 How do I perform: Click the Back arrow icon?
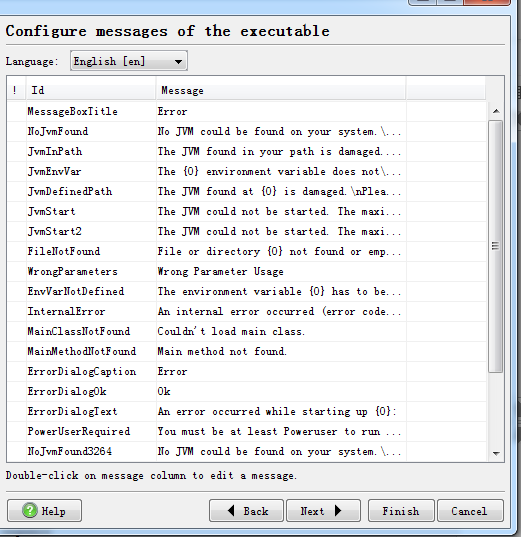[231, 511]
